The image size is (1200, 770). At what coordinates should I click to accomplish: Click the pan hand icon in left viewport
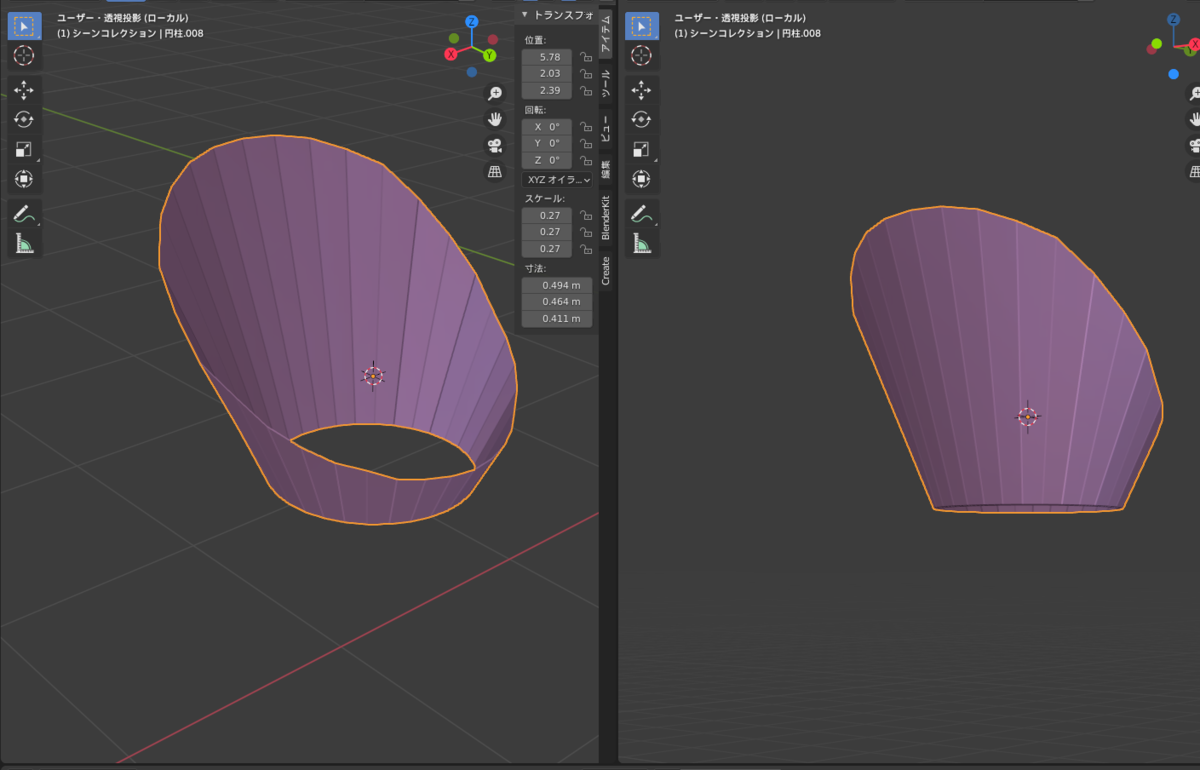[x=494, y=119]
